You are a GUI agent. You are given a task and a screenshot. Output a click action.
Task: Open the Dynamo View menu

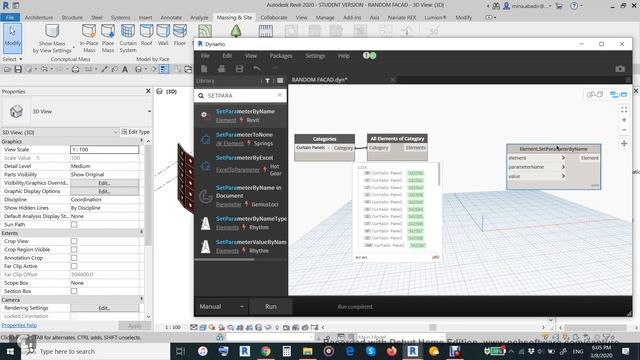[x=251, y=56]
